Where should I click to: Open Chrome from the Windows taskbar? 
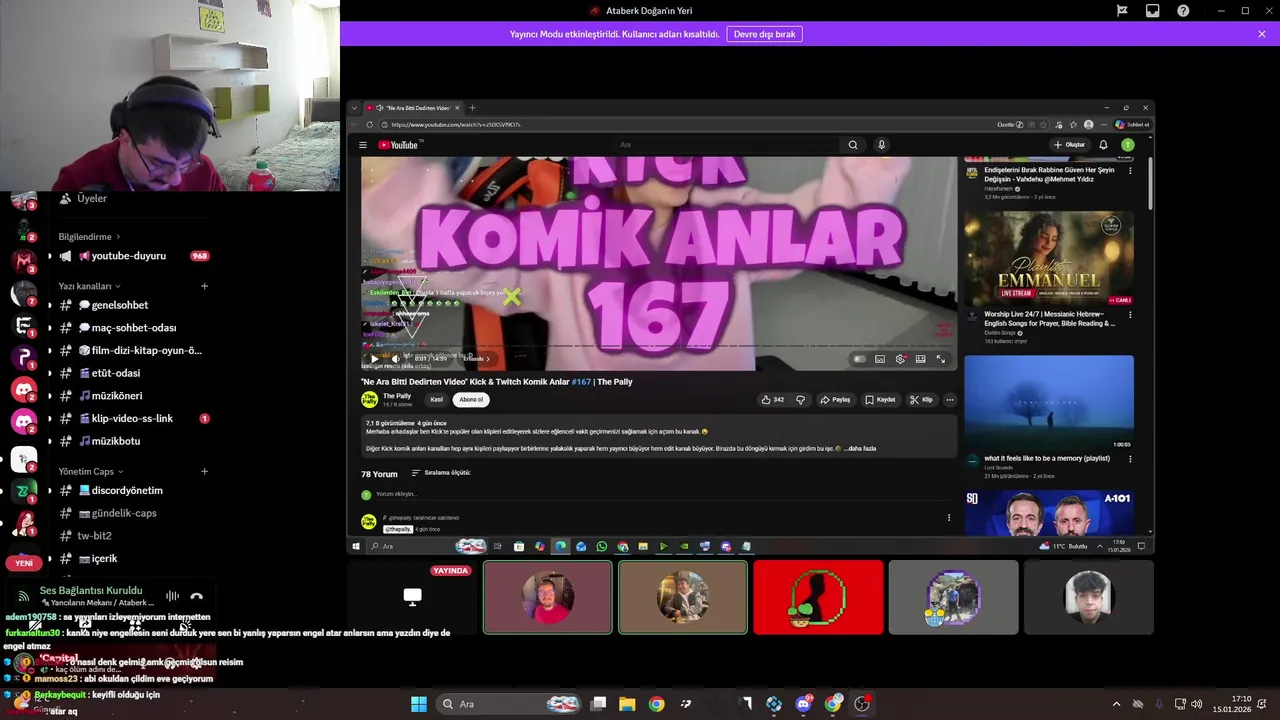[656, 704]
